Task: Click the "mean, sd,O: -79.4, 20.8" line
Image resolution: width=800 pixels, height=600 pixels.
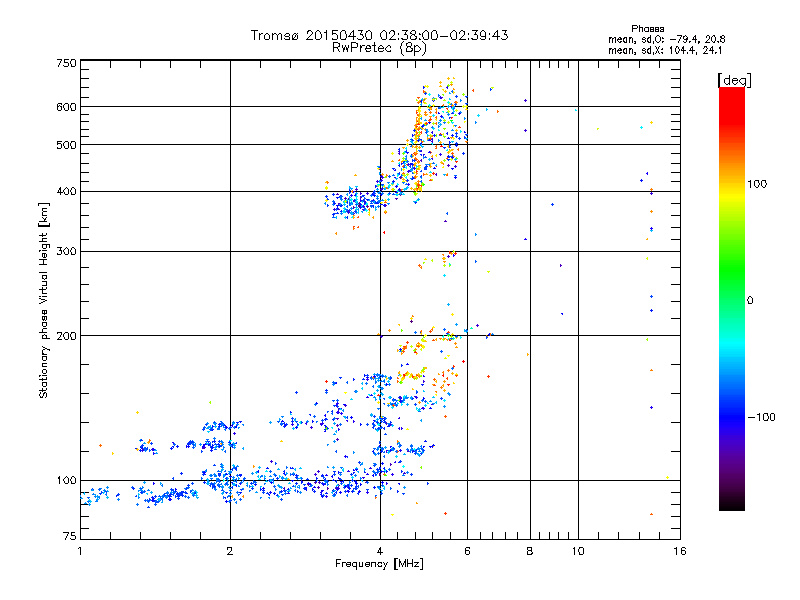Action: point(666,39)
